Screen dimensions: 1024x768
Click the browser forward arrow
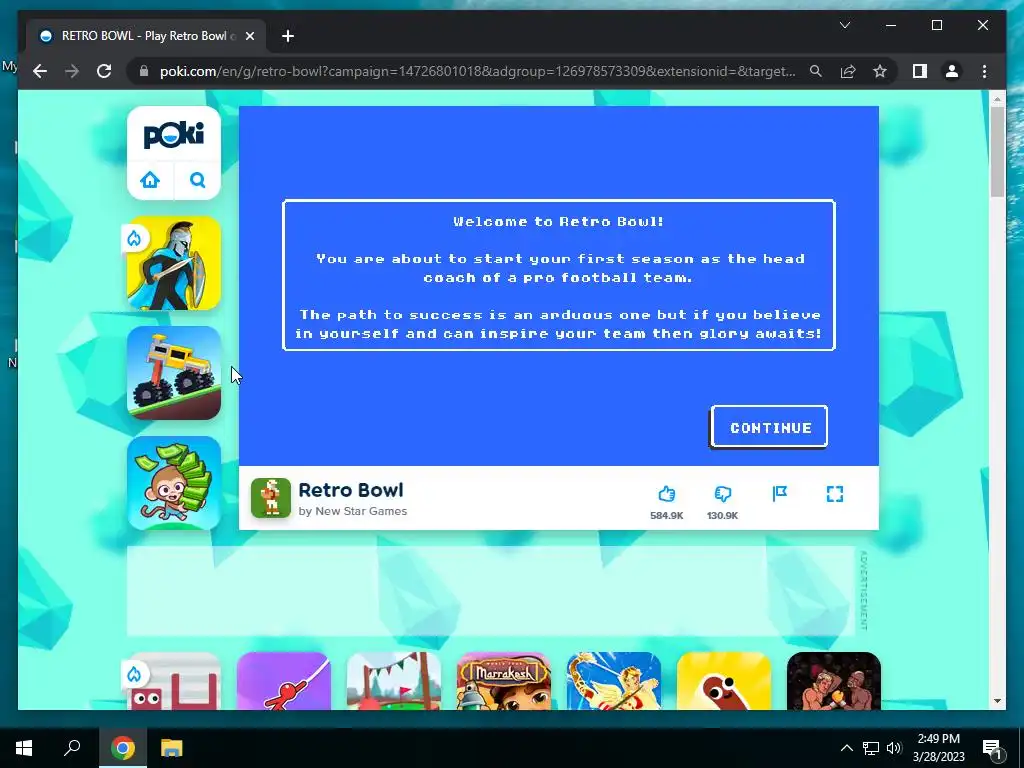[72, 71]
